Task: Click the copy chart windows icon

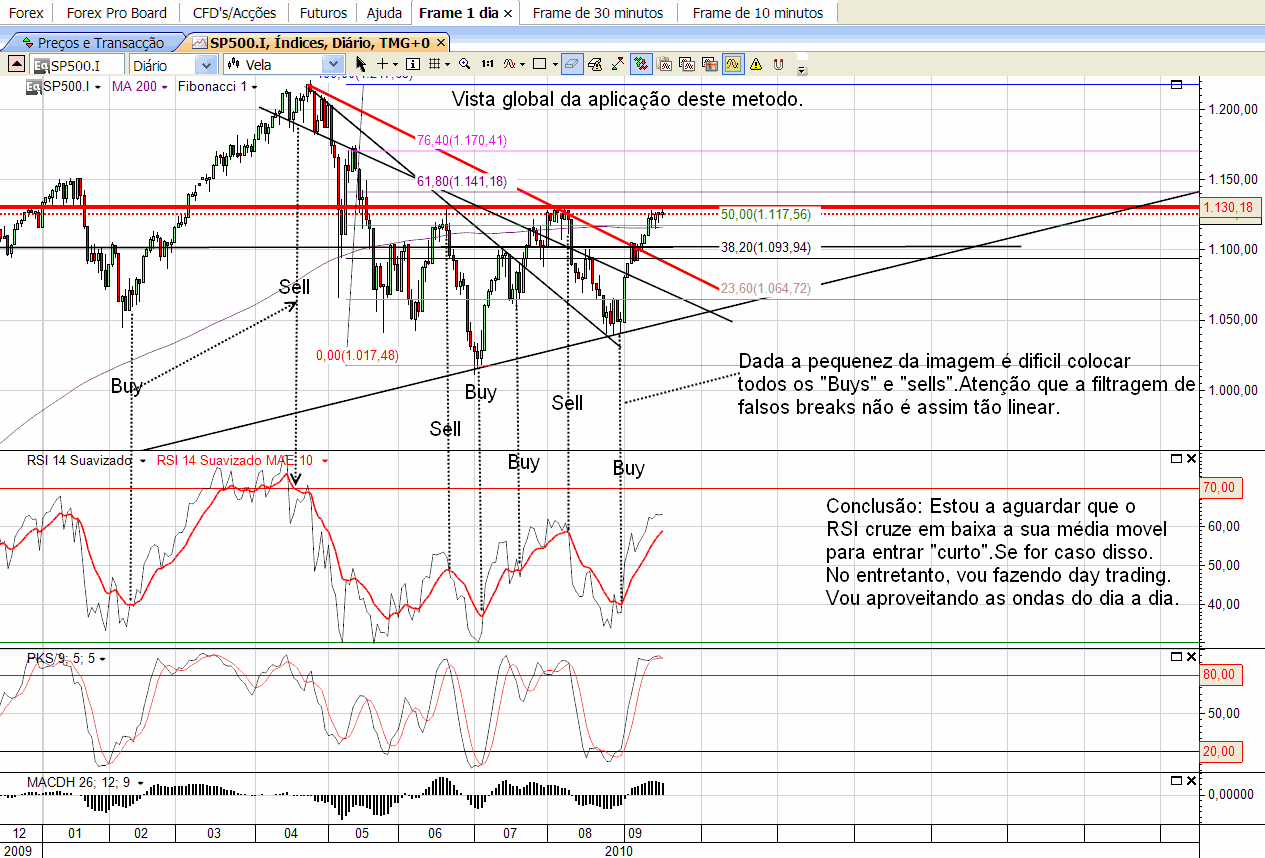Action: [x=687, y=64]
